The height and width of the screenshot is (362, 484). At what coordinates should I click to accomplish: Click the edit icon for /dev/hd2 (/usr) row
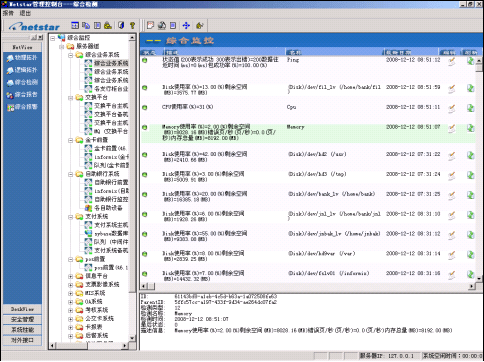[x=452, y=156]
